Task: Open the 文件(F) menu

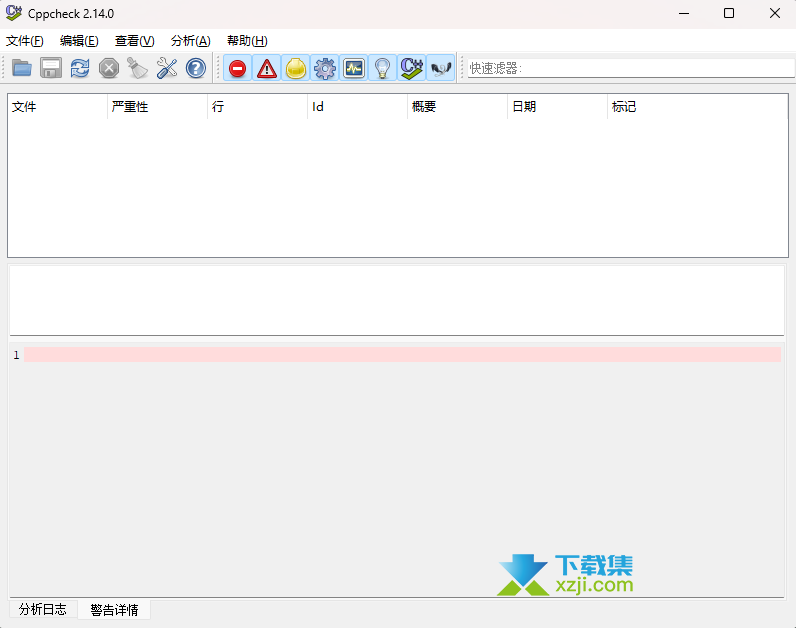Action: tap(24, 41)
